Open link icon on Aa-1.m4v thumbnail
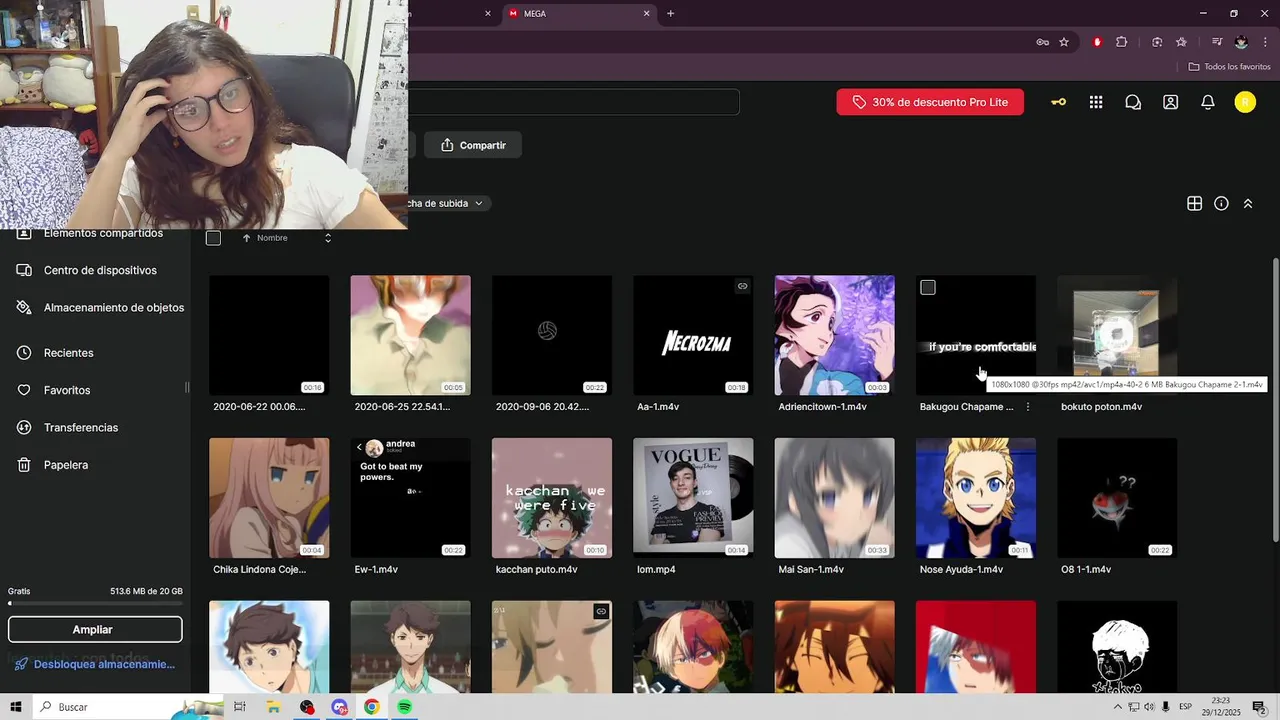Screen dimensions: 1280x720 [x=742, y=286]
